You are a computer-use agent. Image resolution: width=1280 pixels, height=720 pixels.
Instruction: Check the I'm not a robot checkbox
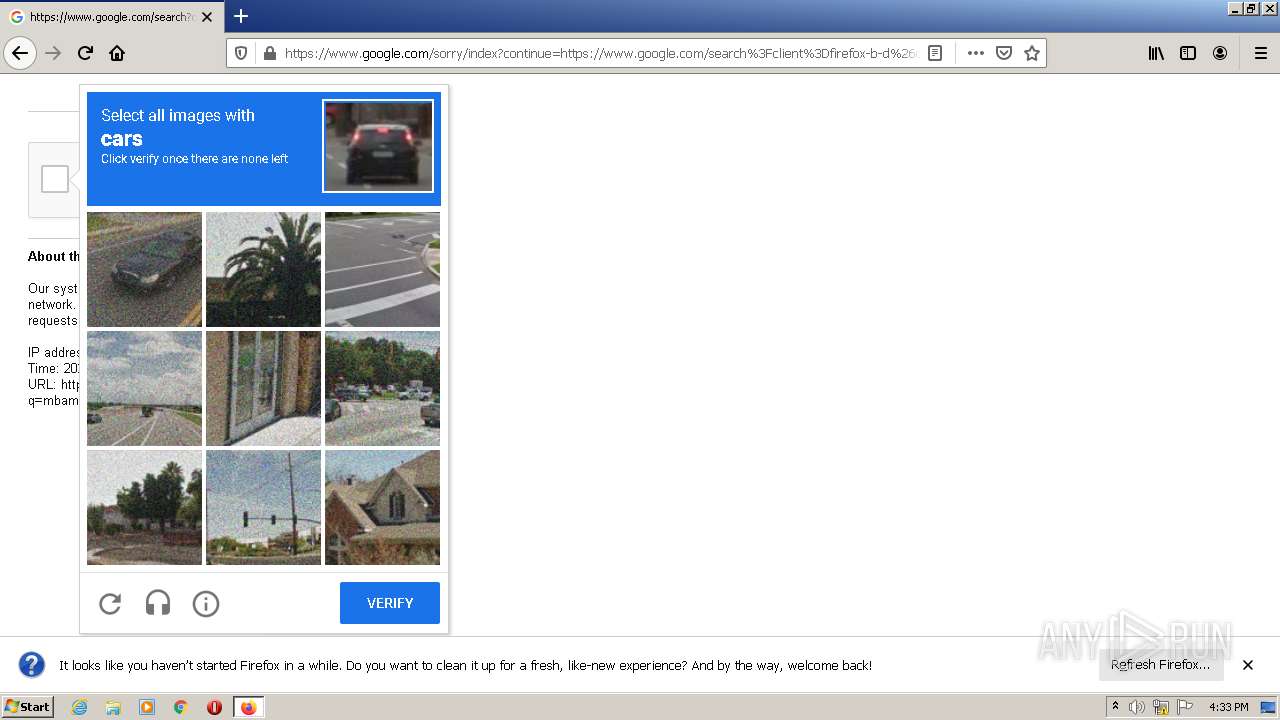pos(55,179)
